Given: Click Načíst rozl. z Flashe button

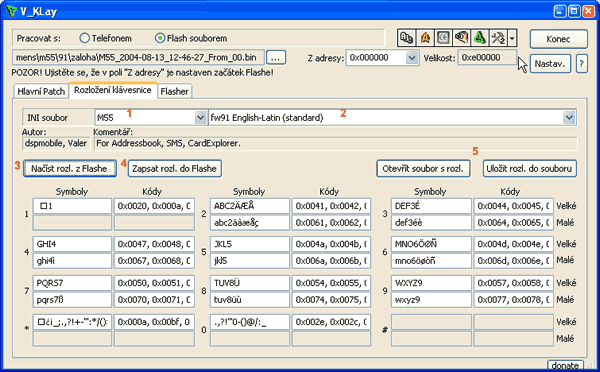Looking at the screenshot, I should click(69, 168).
